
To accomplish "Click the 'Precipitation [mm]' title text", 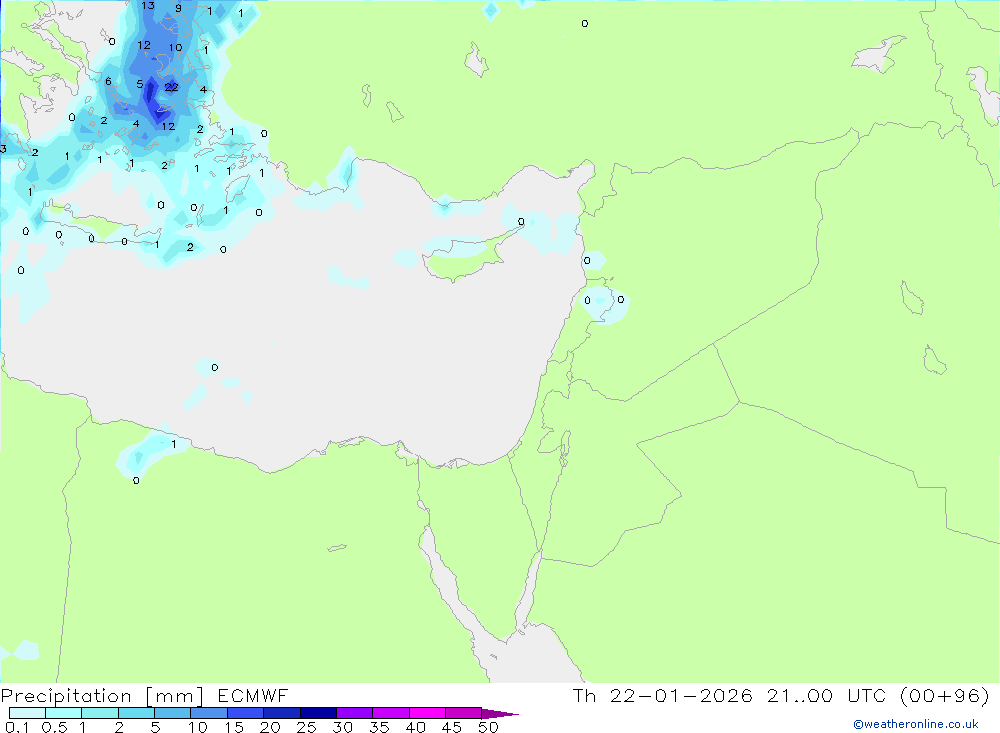I will coord(102,695).
